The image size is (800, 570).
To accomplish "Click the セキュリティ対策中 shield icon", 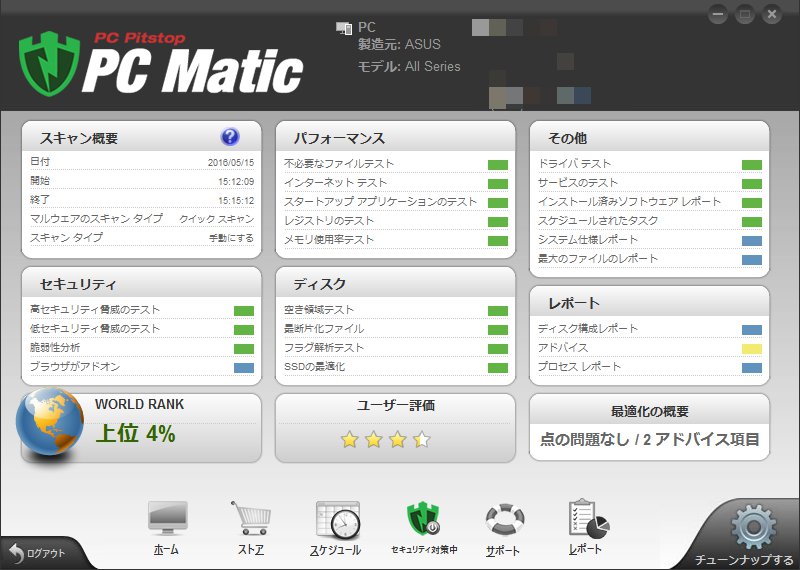I will tap(423, 518).
